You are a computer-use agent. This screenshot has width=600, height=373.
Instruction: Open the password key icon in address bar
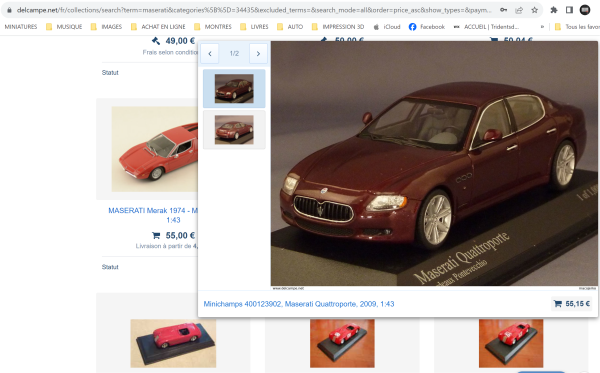point(504,10)
